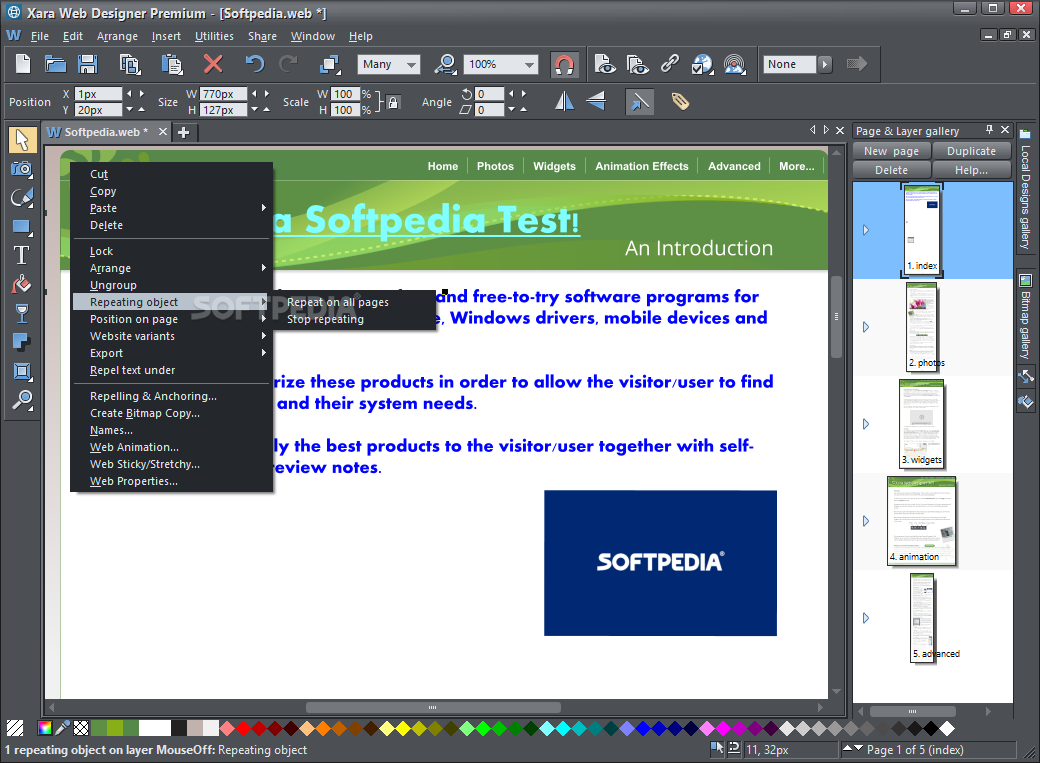Click the canvas horizontal scrollbar thumb
This screenshot has height=763, width=1040.
pos(432,707)
